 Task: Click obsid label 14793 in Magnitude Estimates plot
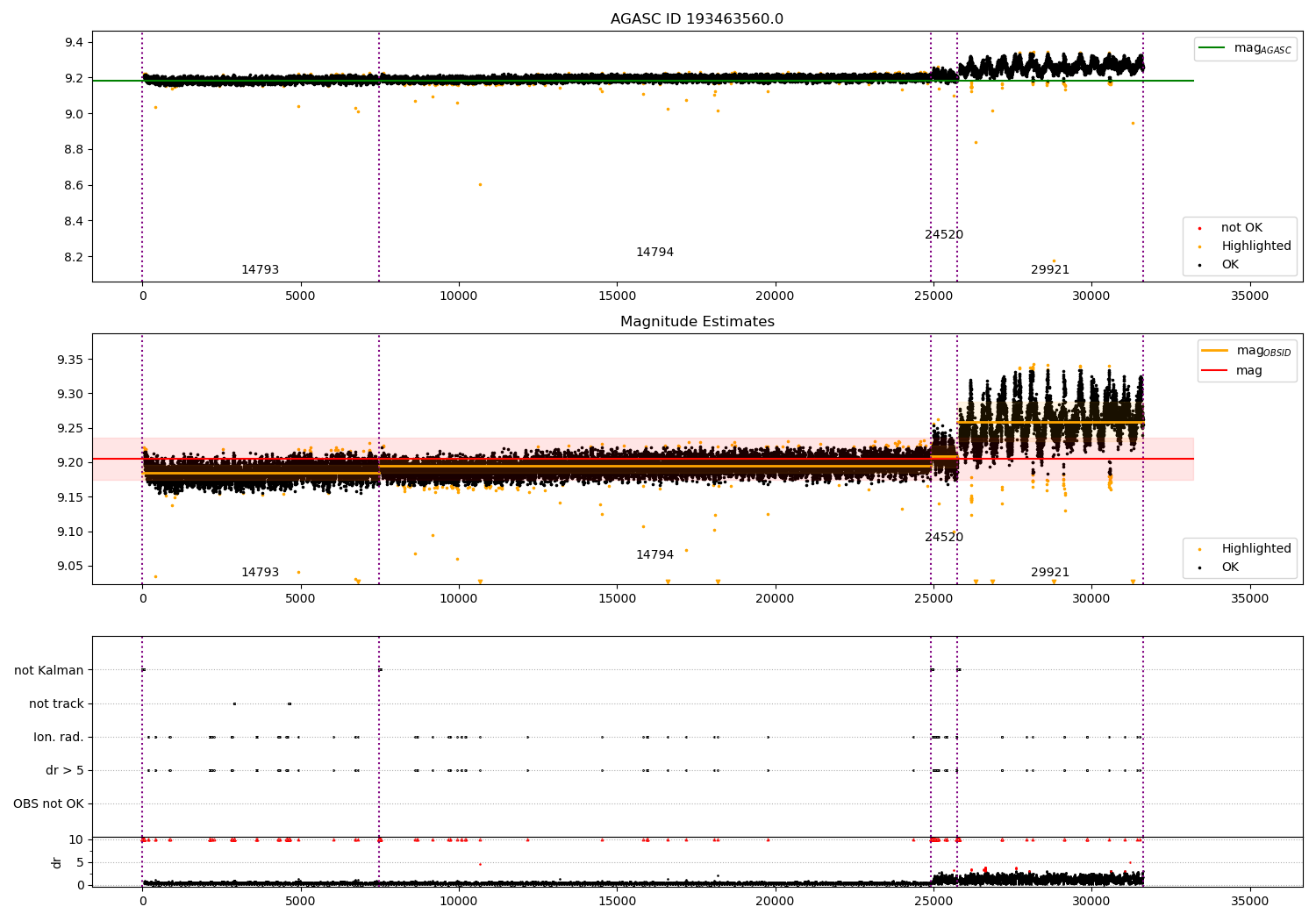tap(260, 573)
